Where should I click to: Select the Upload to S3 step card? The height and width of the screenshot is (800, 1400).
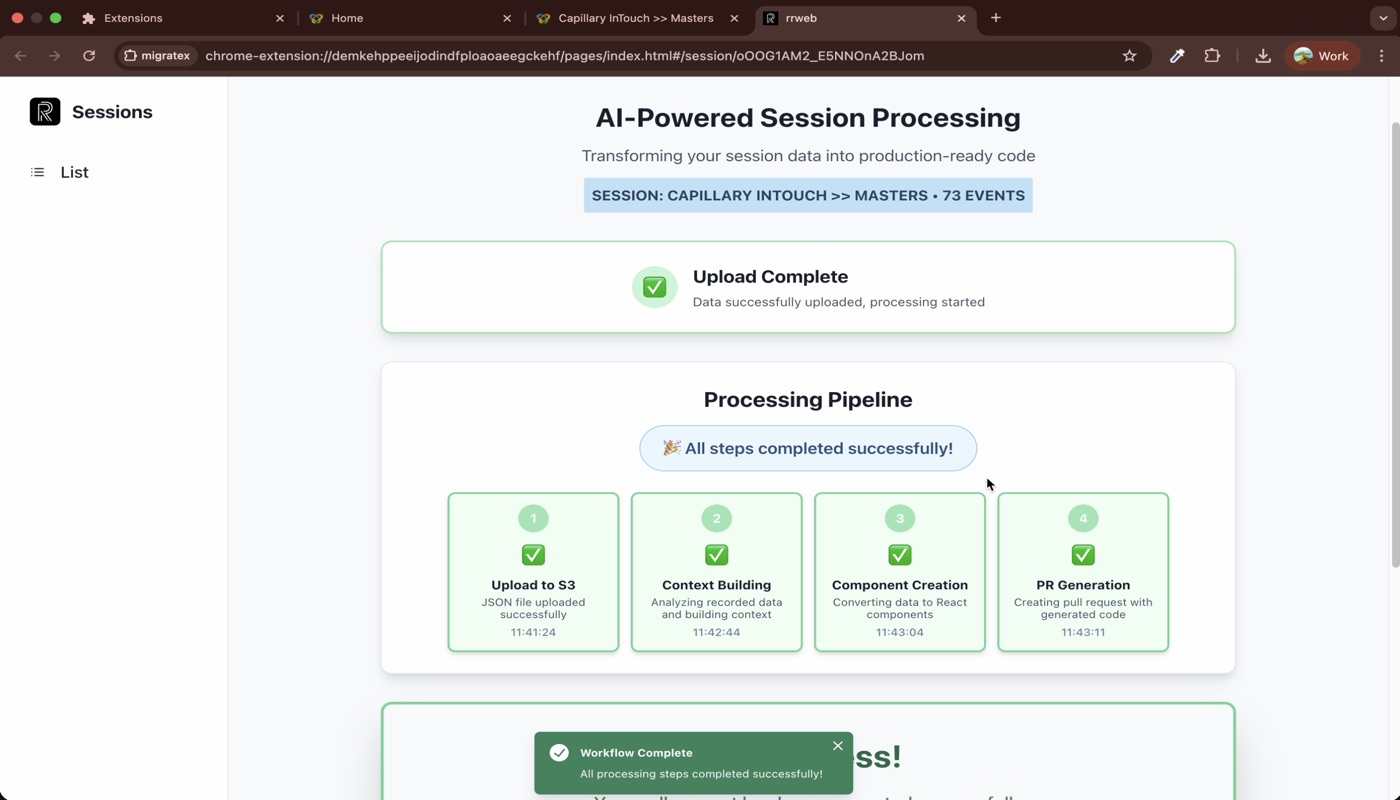(533, 572)
